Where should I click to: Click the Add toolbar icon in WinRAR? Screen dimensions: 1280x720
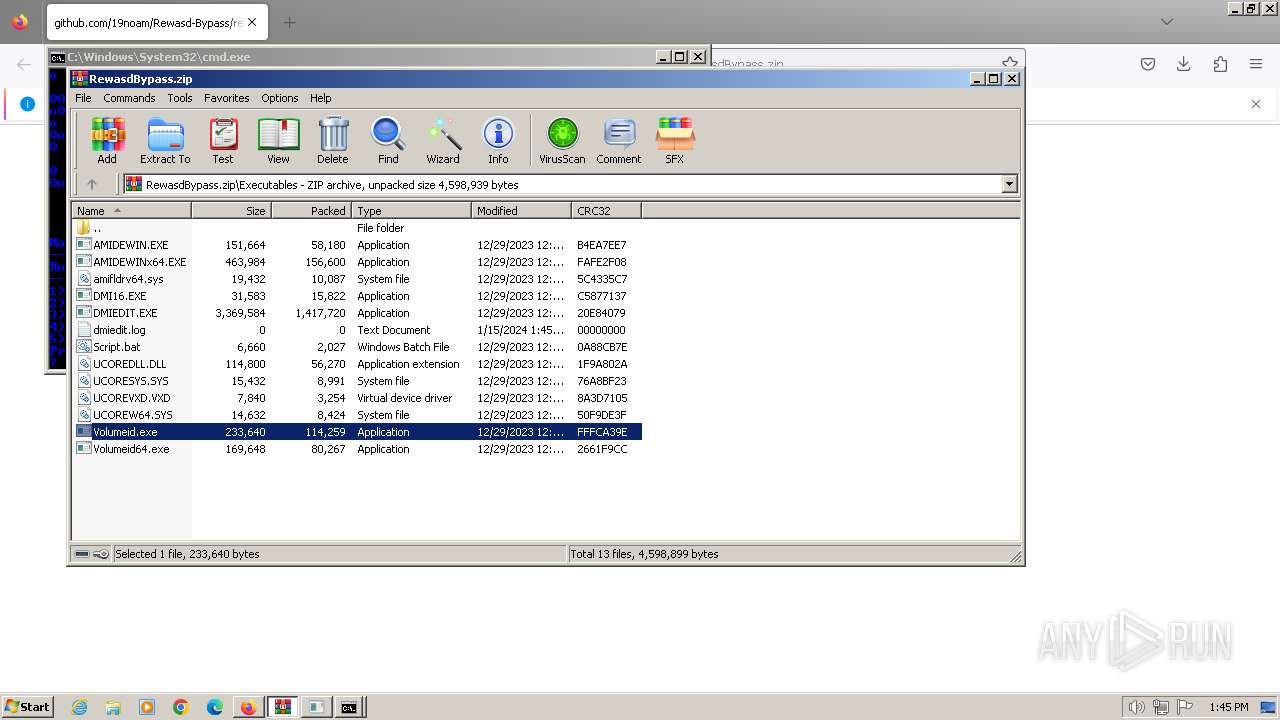click(x=107, y=141)
